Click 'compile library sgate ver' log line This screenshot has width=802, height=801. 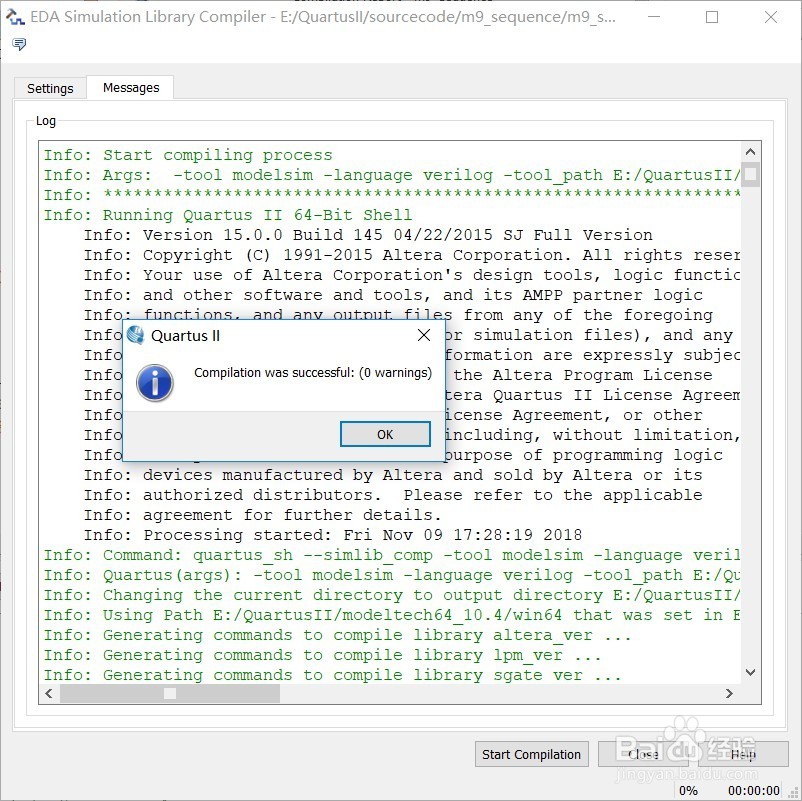[332, 675]
